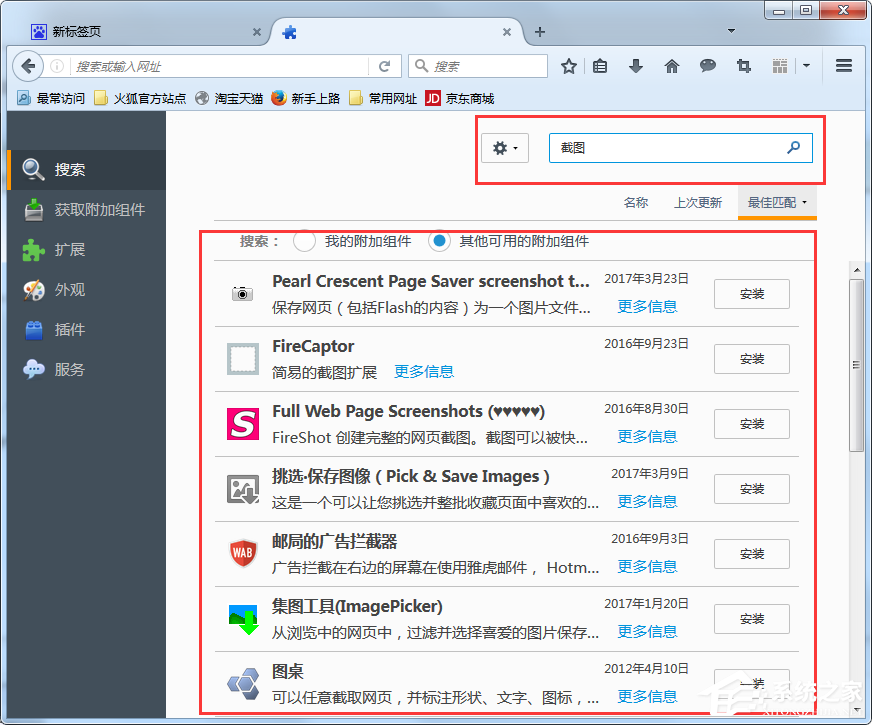Install the FireCaptor extension
The image size is (872, 725).
[x=751, y=358]
